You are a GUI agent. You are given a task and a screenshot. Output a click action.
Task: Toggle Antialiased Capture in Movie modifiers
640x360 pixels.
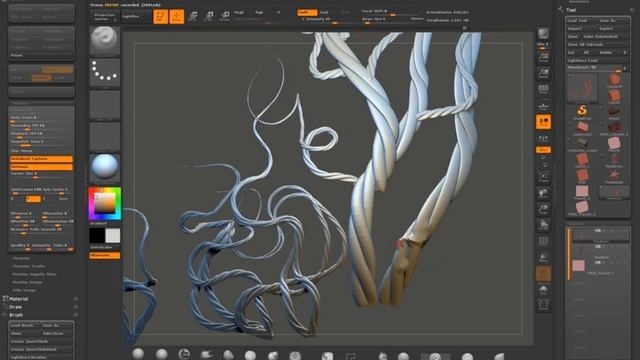click(x=41, y=158)
